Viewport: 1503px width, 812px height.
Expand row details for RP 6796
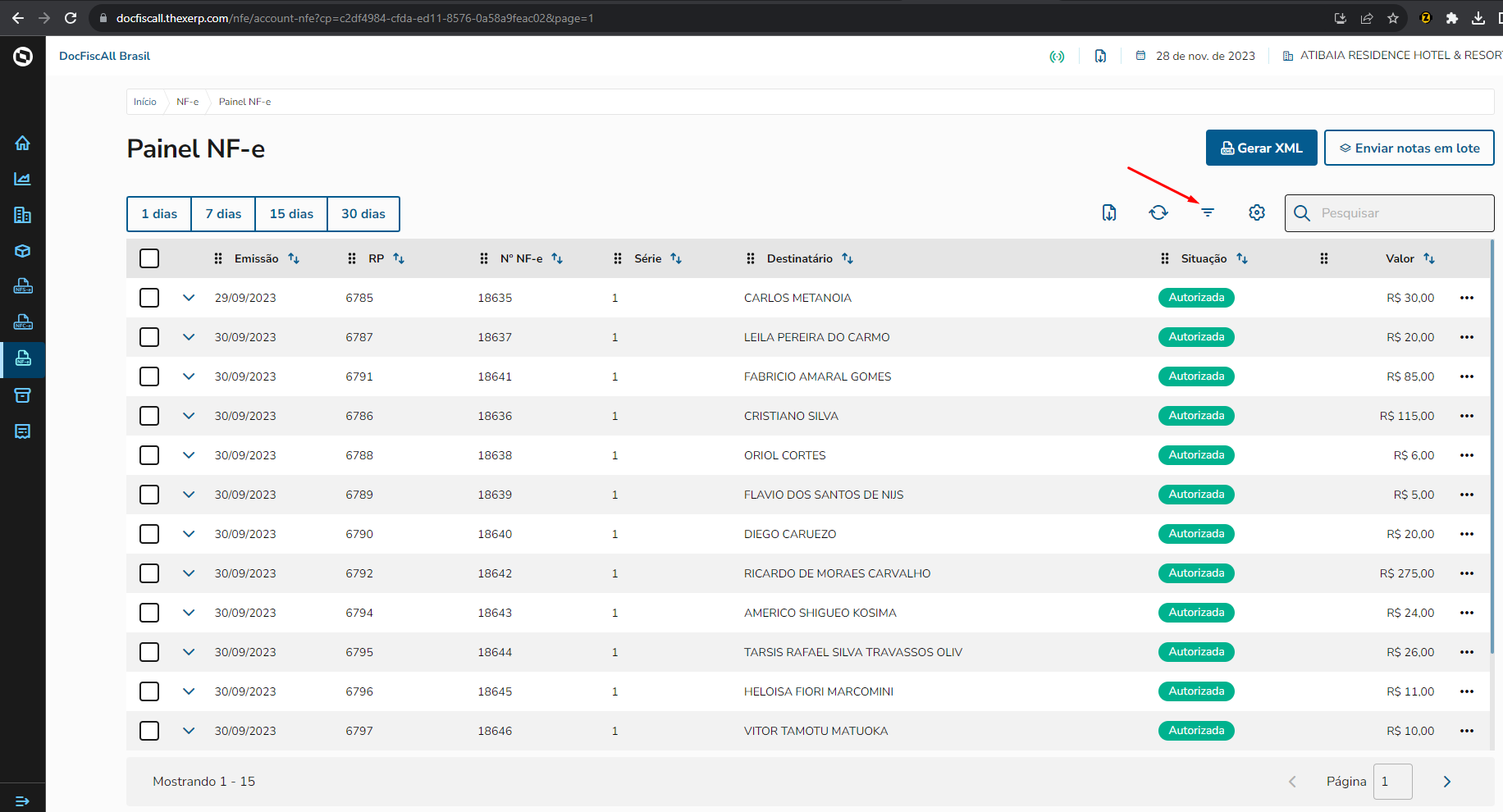(x=189, y=691)
